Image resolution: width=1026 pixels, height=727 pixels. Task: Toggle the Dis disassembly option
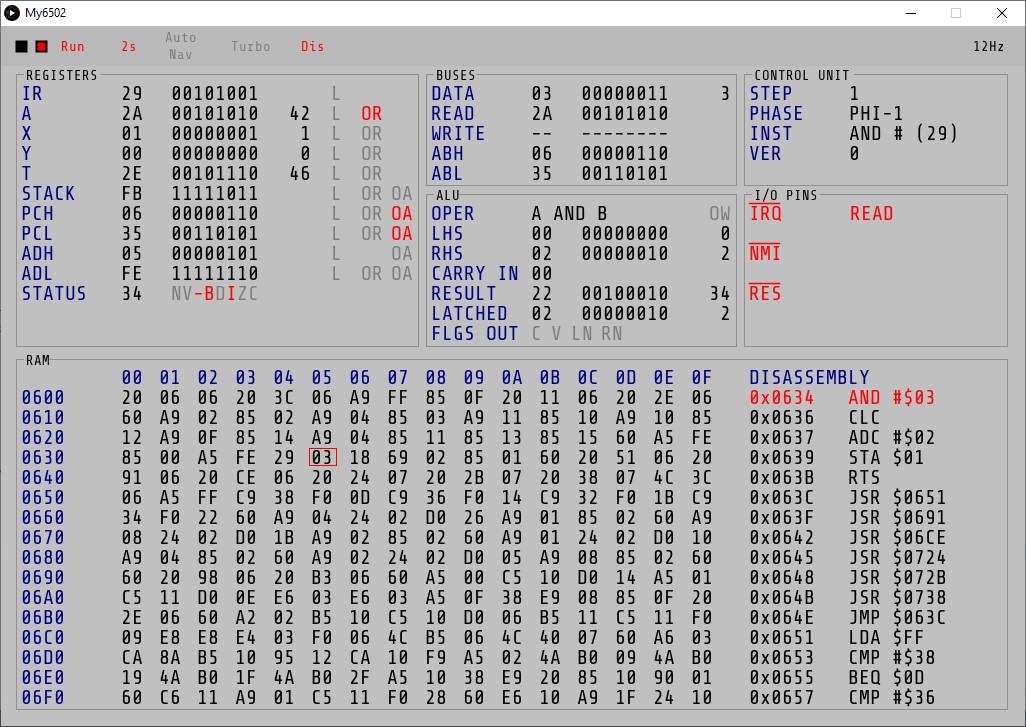(312, 47)
